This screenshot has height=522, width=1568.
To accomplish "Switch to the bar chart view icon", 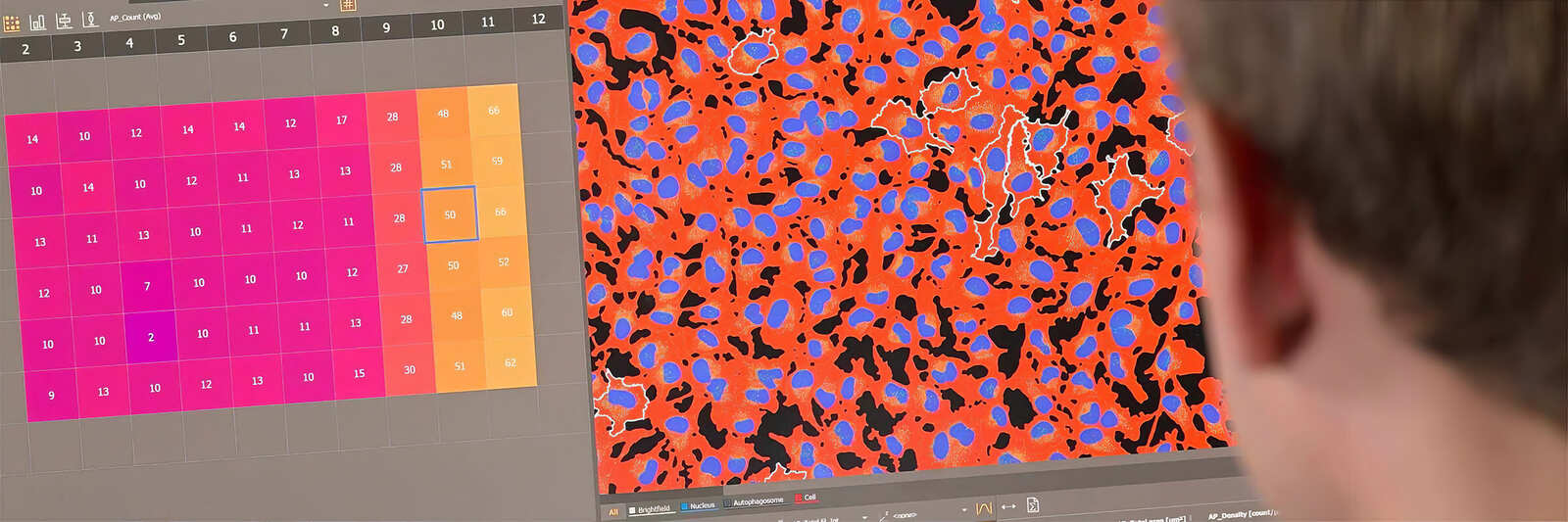I will (38, 22).
